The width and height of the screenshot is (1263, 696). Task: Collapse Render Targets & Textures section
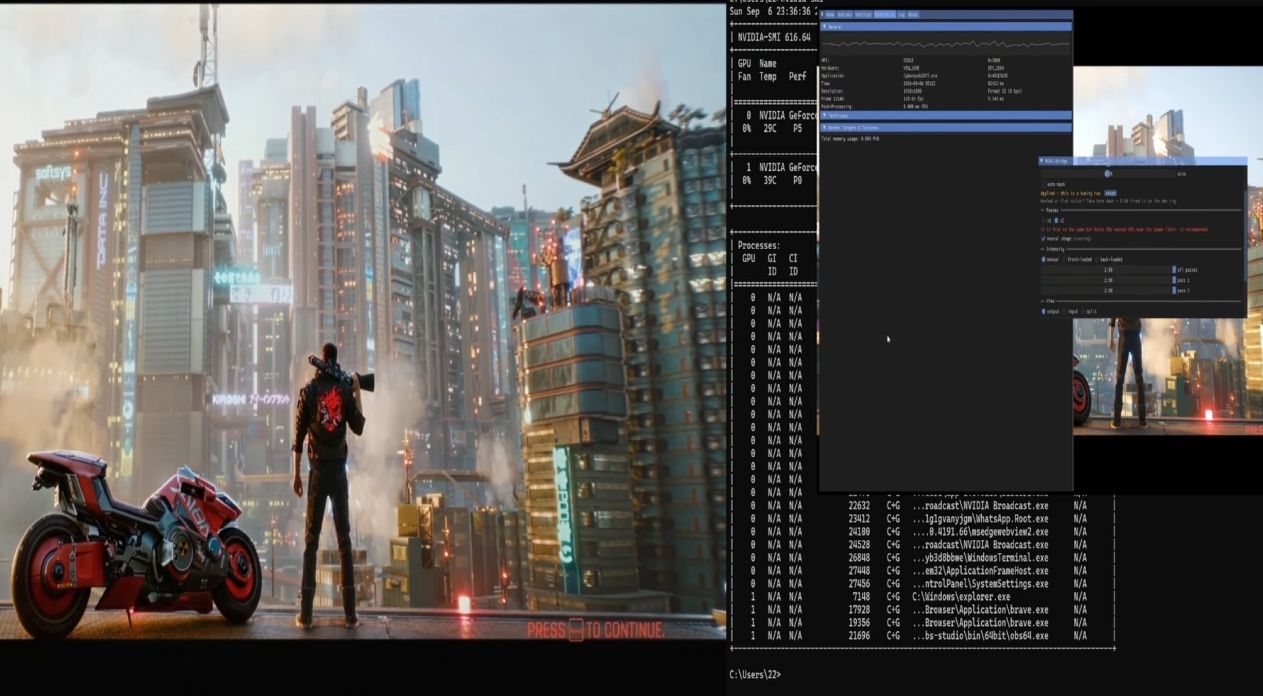click(945, 128)
